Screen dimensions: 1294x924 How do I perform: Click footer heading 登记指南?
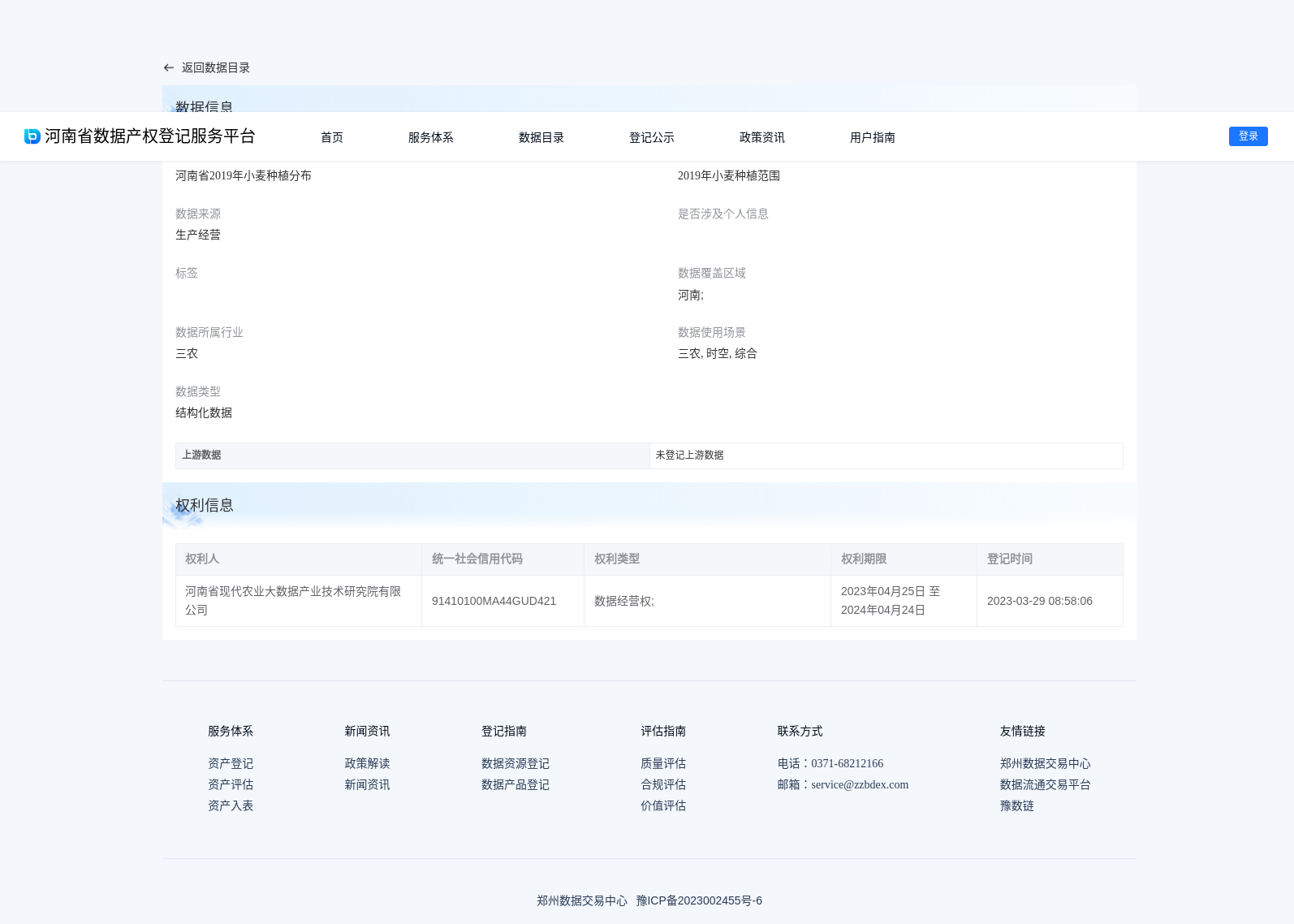pyautogui.click(x=504, y=731)
